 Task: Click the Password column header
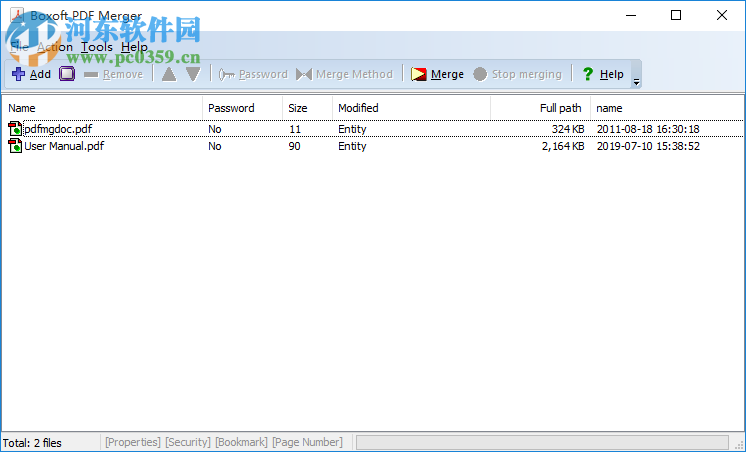[x=243, y=108]
